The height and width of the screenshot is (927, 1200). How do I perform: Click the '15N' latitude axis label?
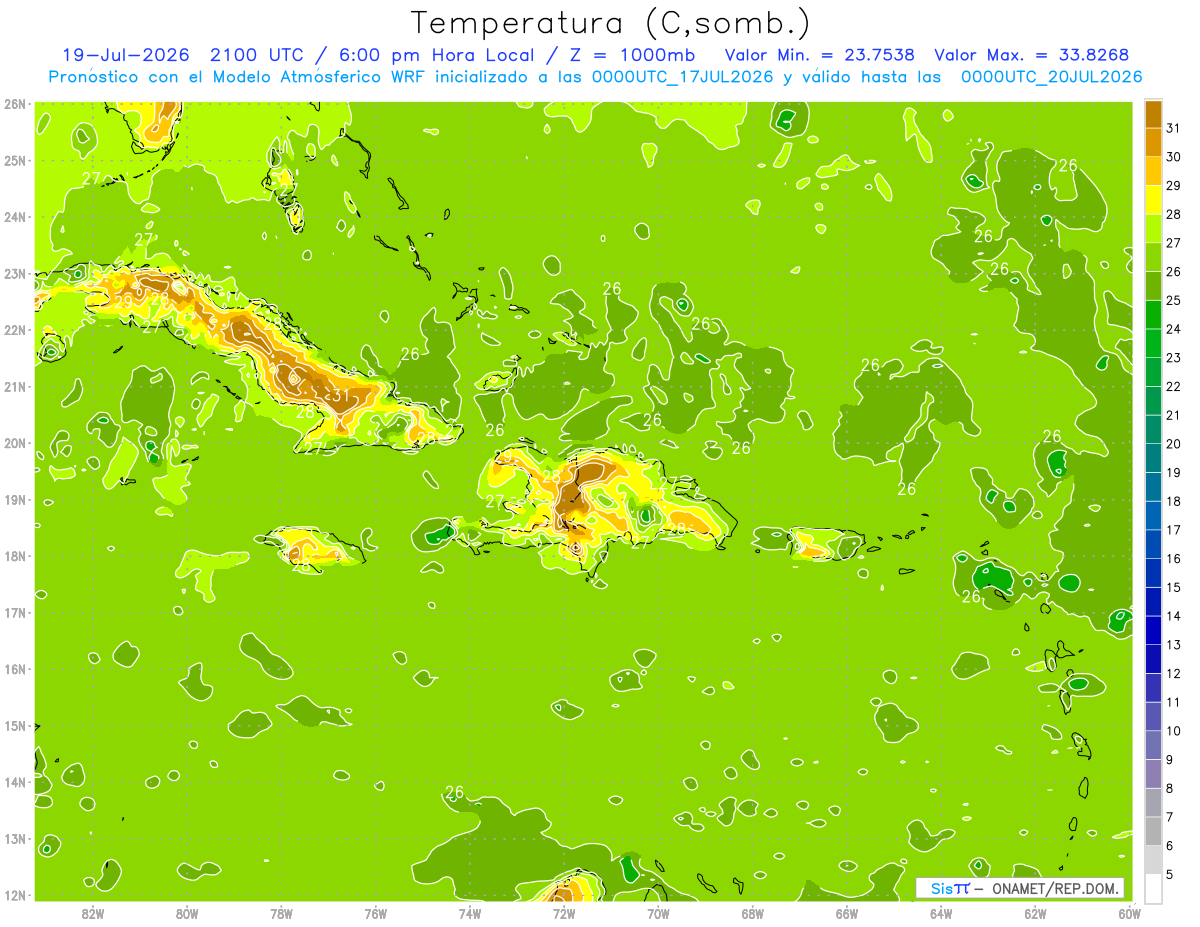click(15, 726)
